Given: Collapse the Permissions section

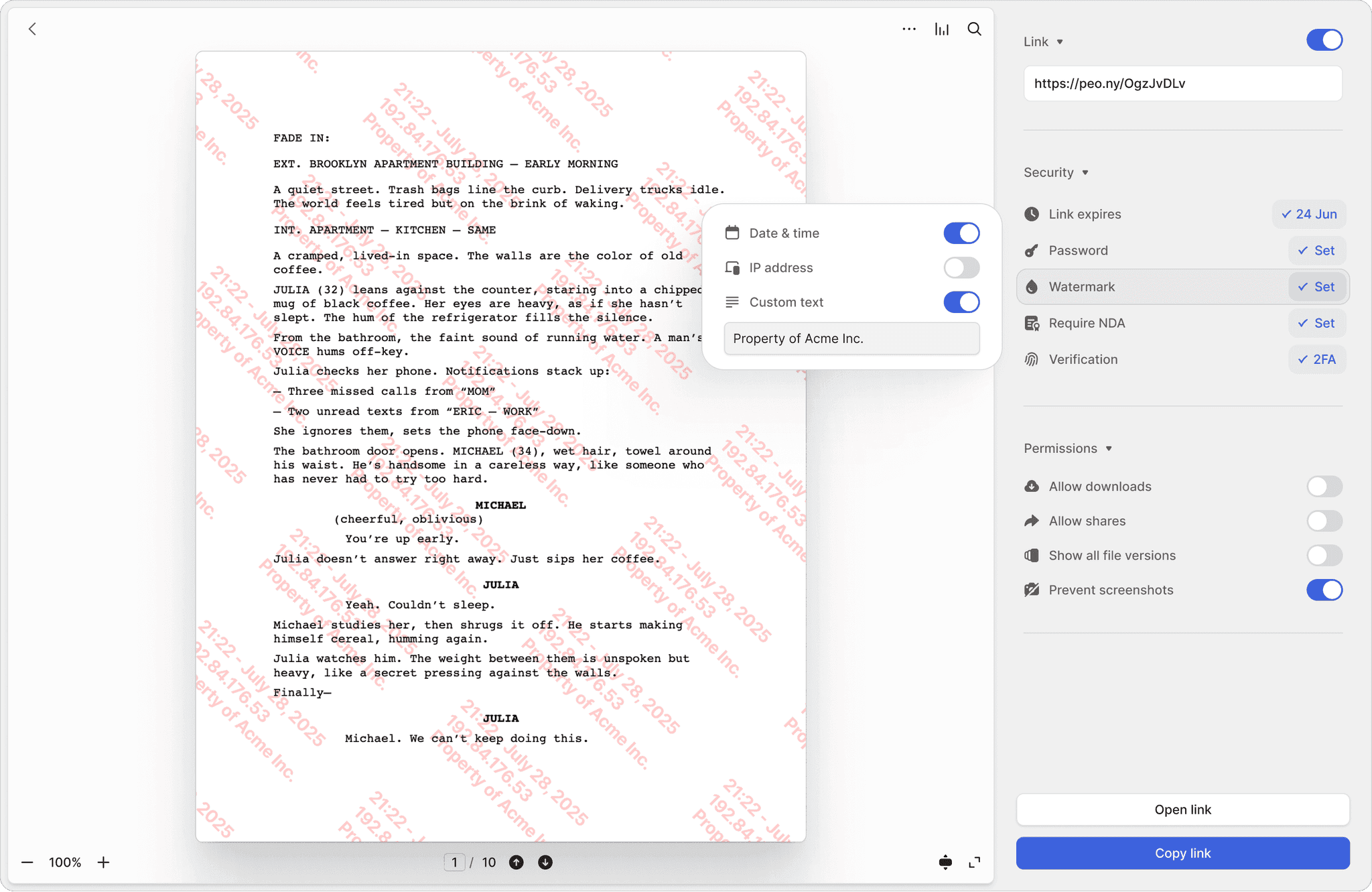Looking at the screenshot, I should [1109, 448].
